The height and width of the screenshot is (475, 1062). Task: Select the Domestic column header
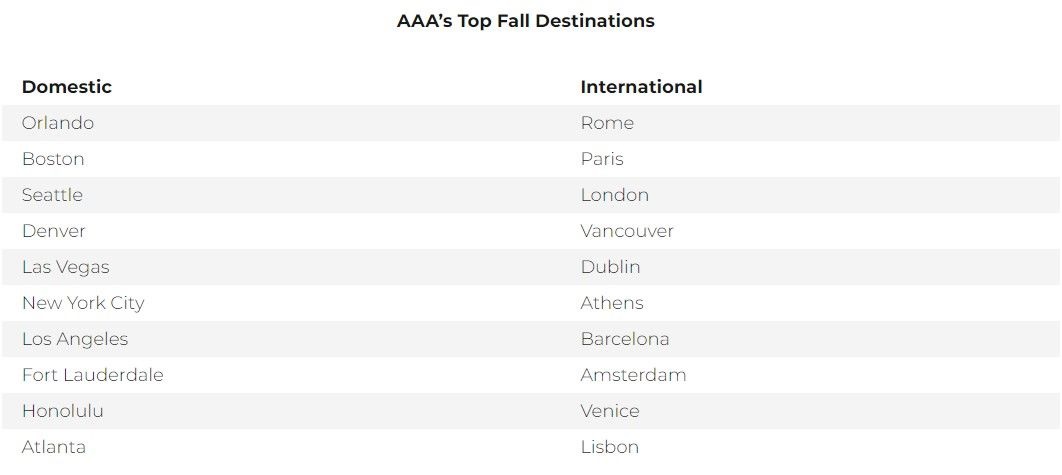coord(66,87)
